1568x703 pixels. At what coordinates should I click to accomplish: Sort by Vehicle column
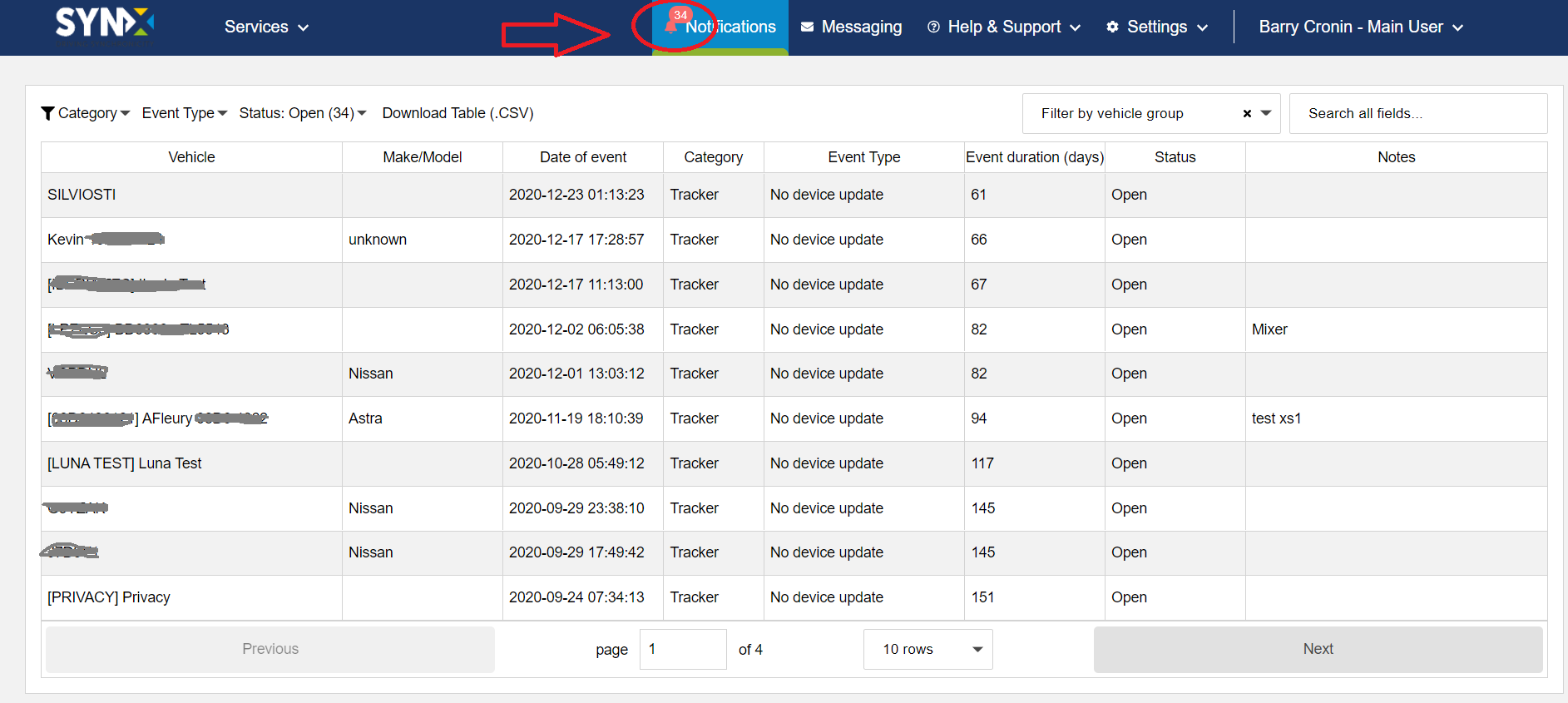coord(191,157)
